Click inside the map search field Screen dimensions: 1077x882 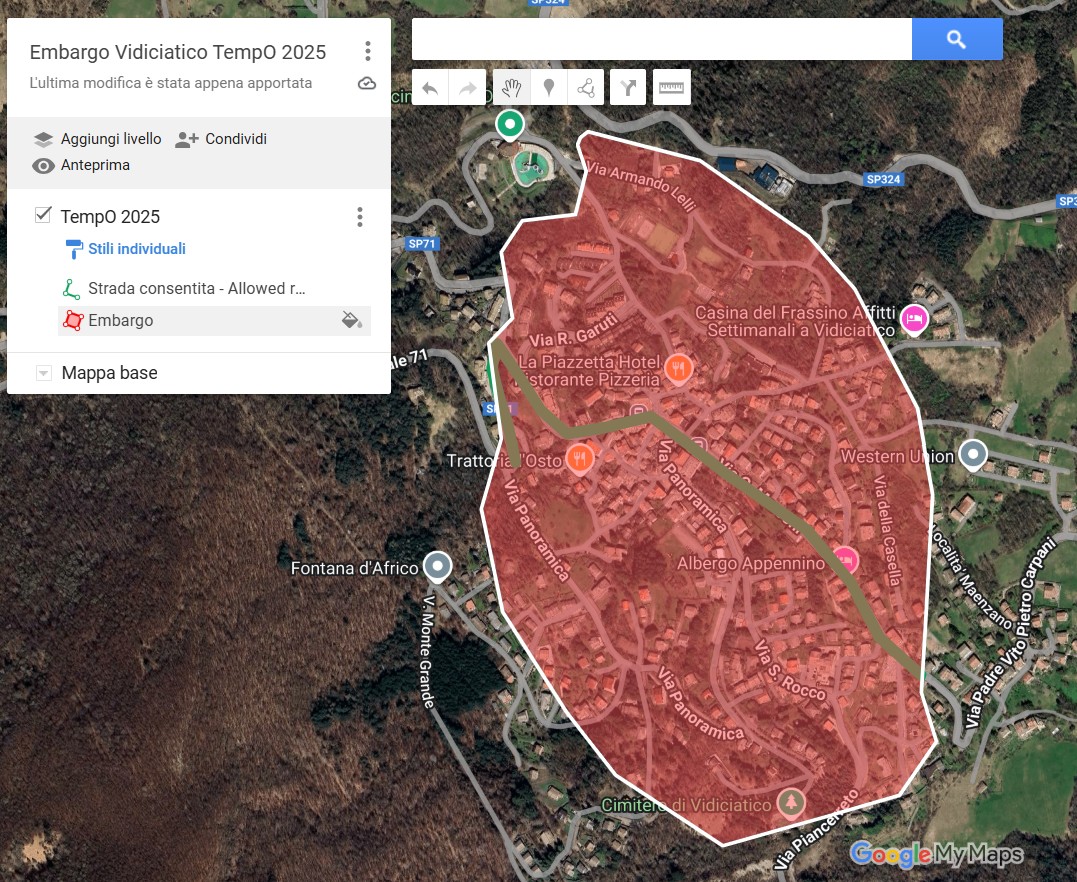pyautogui.click(x=660, y=39)
